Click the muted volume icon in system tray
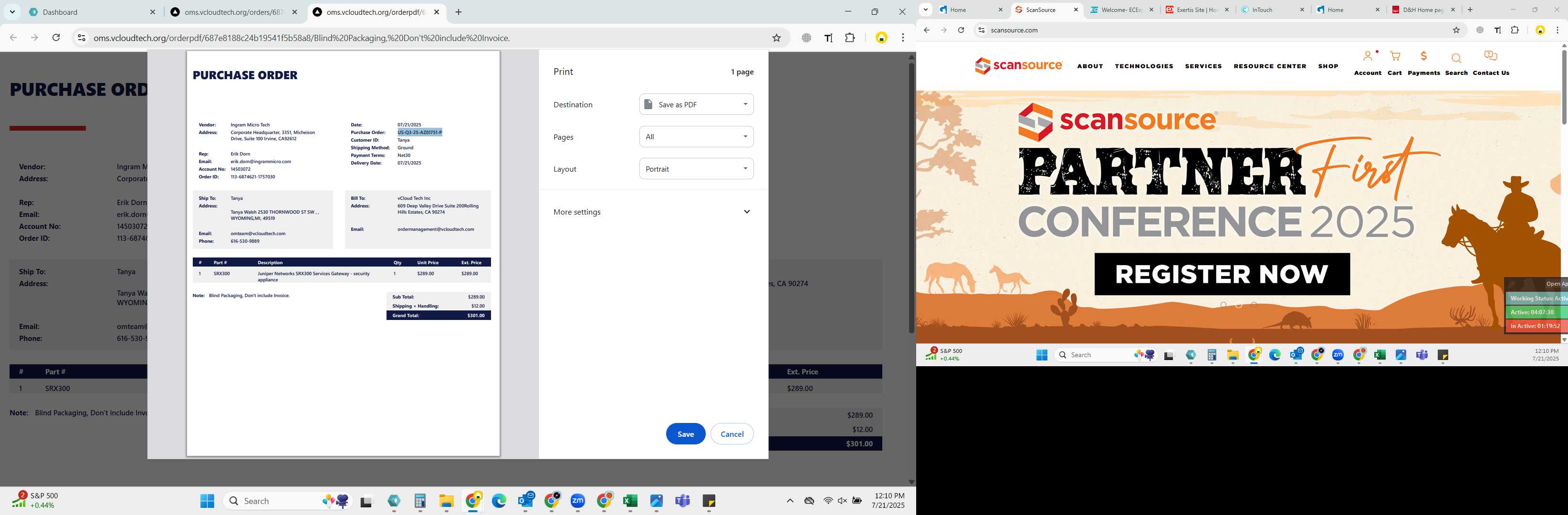Screen dimensions: 1568x515 pyautogui.click(x=842, y=501)
